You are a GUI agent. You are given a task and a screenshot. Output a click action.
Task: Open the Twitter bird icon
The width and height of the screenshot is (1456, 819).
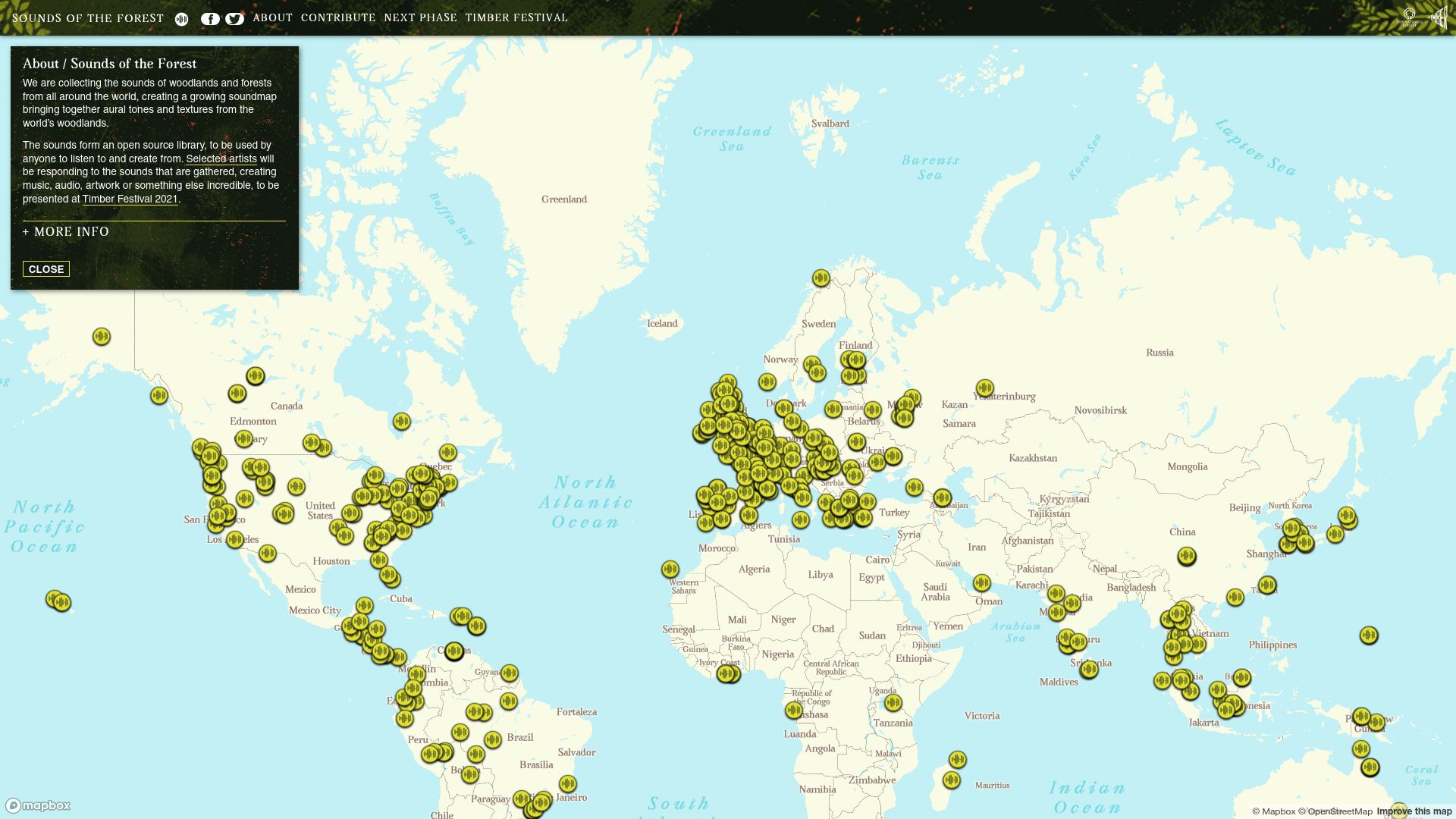(x=234, y=19)
